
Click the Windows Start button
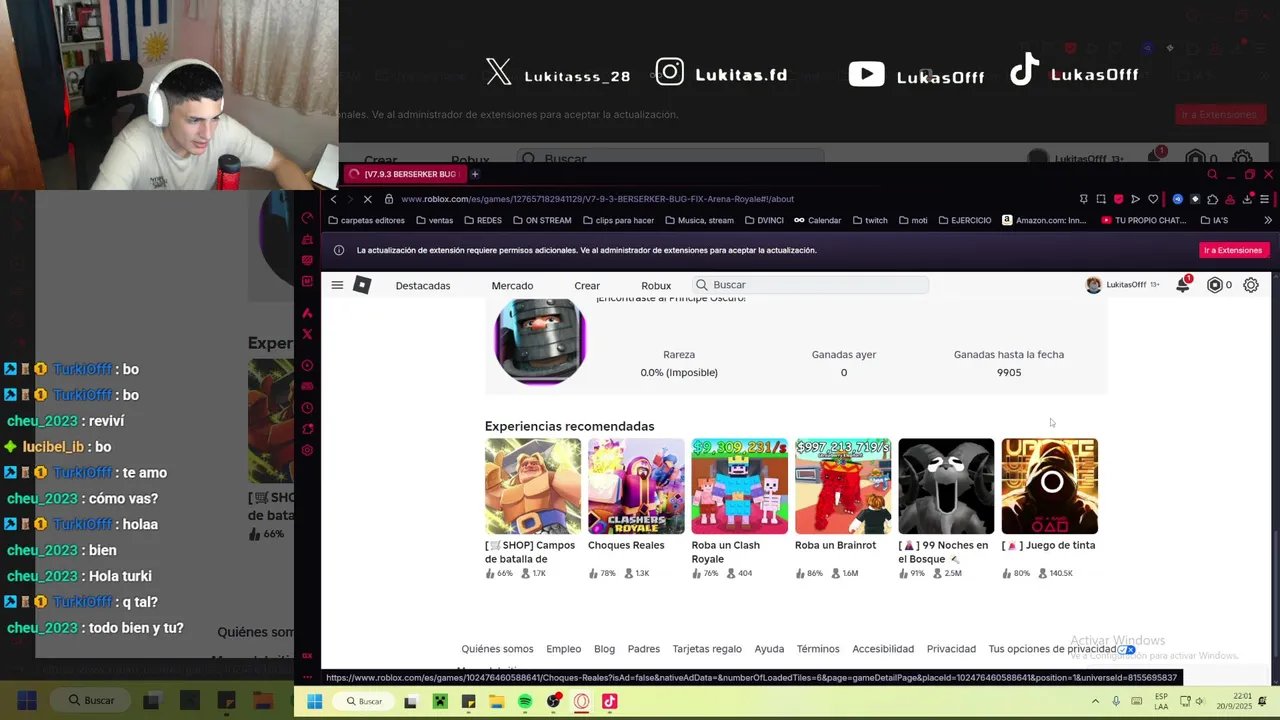click(314, 702)
